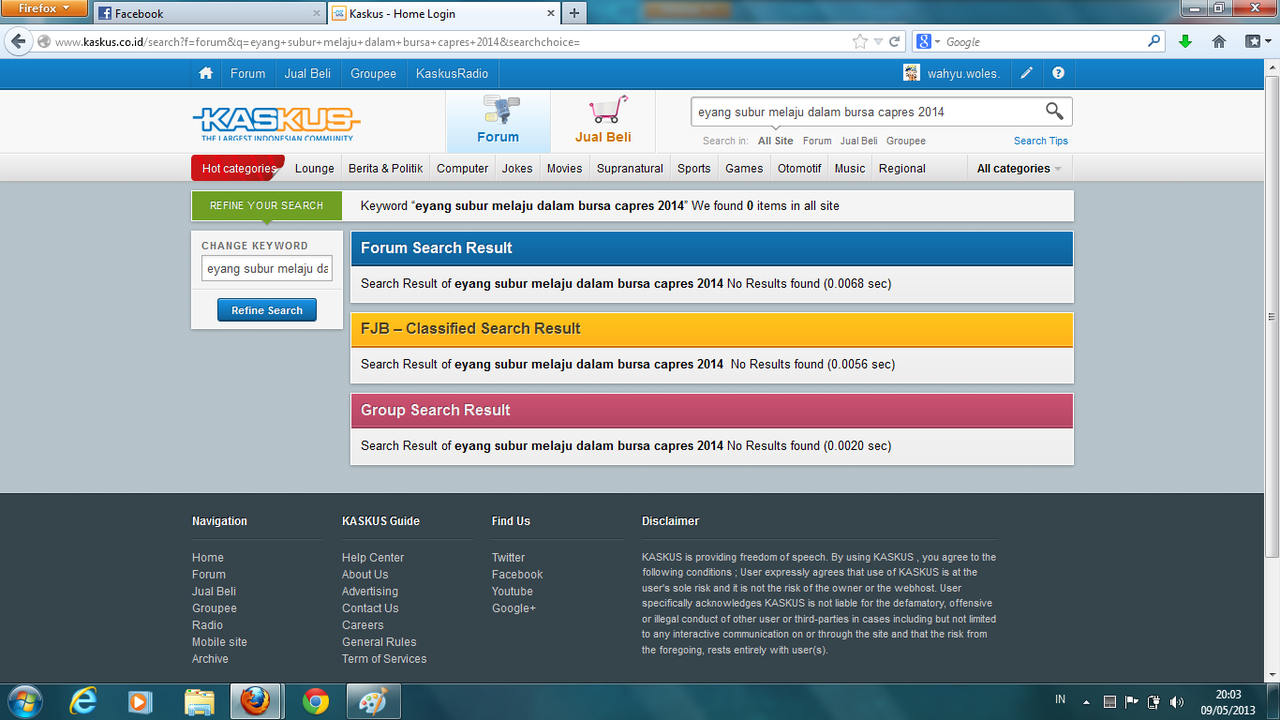Open the Google search engine selector dropdown

tap(928, 42)
